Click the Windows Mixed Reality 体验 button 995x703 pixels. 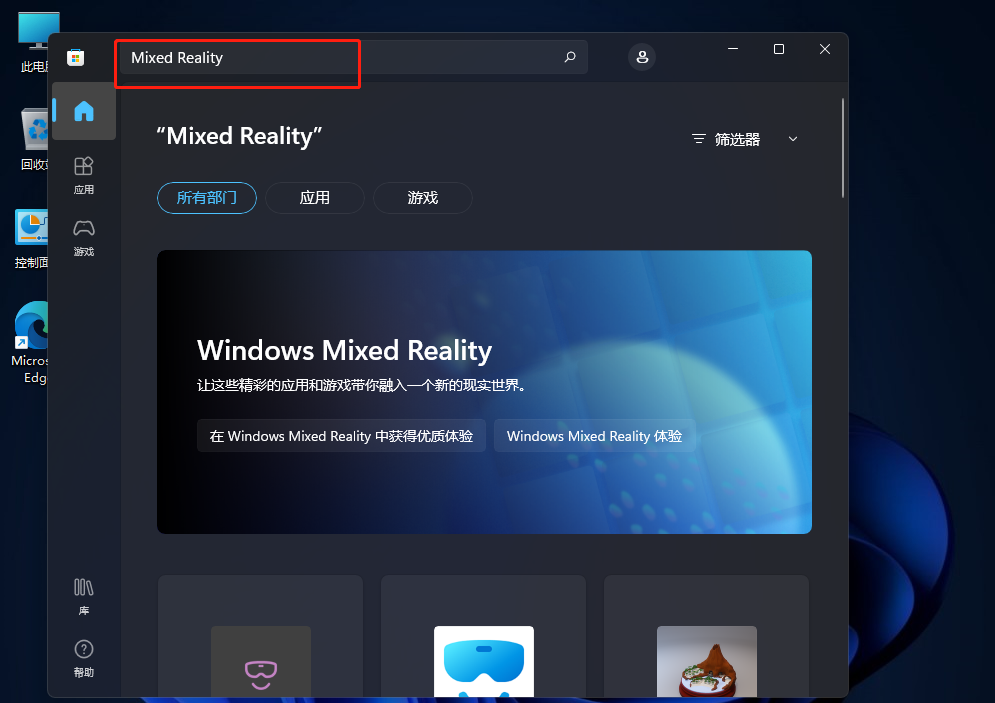point(594,436)
